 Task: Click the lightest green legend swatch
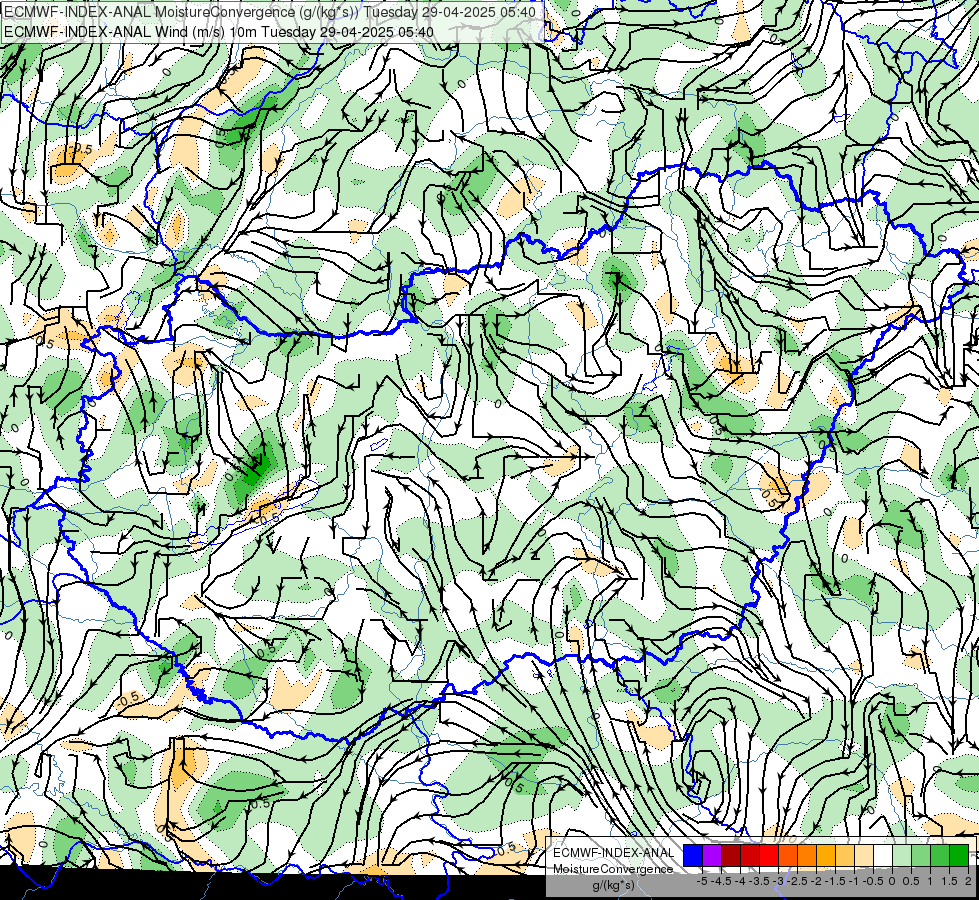point(902,856)
